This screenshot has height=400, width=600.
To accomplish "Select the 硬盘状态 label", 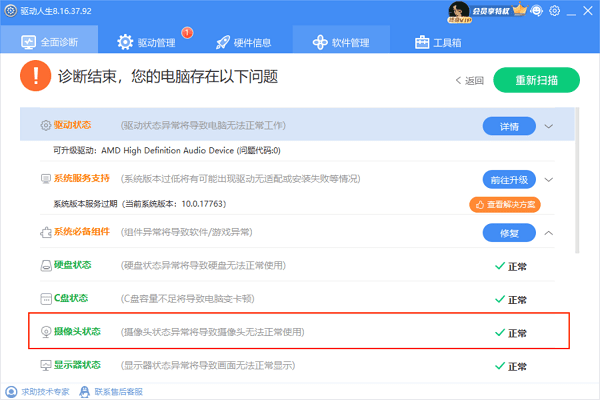I will [x=73, y=265].
